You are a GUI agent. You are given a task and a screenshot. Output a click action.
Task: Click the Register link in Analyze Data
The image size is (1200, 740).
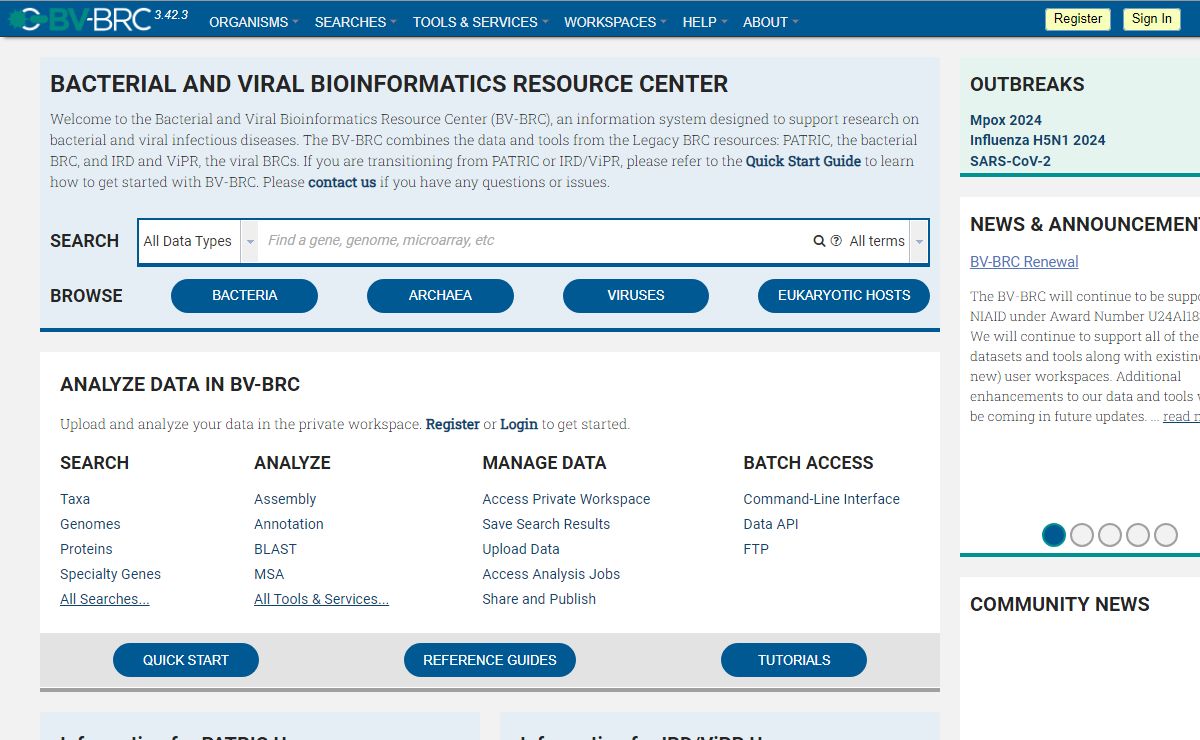coord(453,424)
